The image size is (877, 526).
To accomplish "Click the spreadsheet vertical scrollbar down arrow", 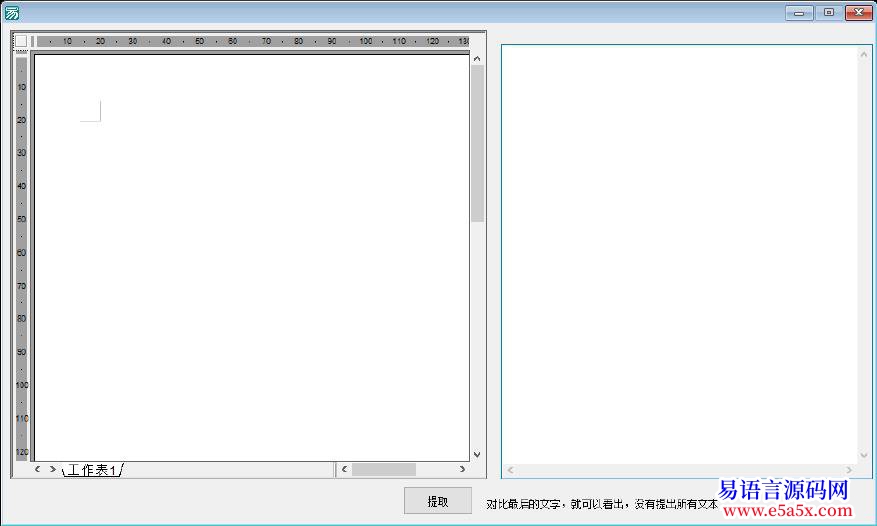I will [477, 454].
